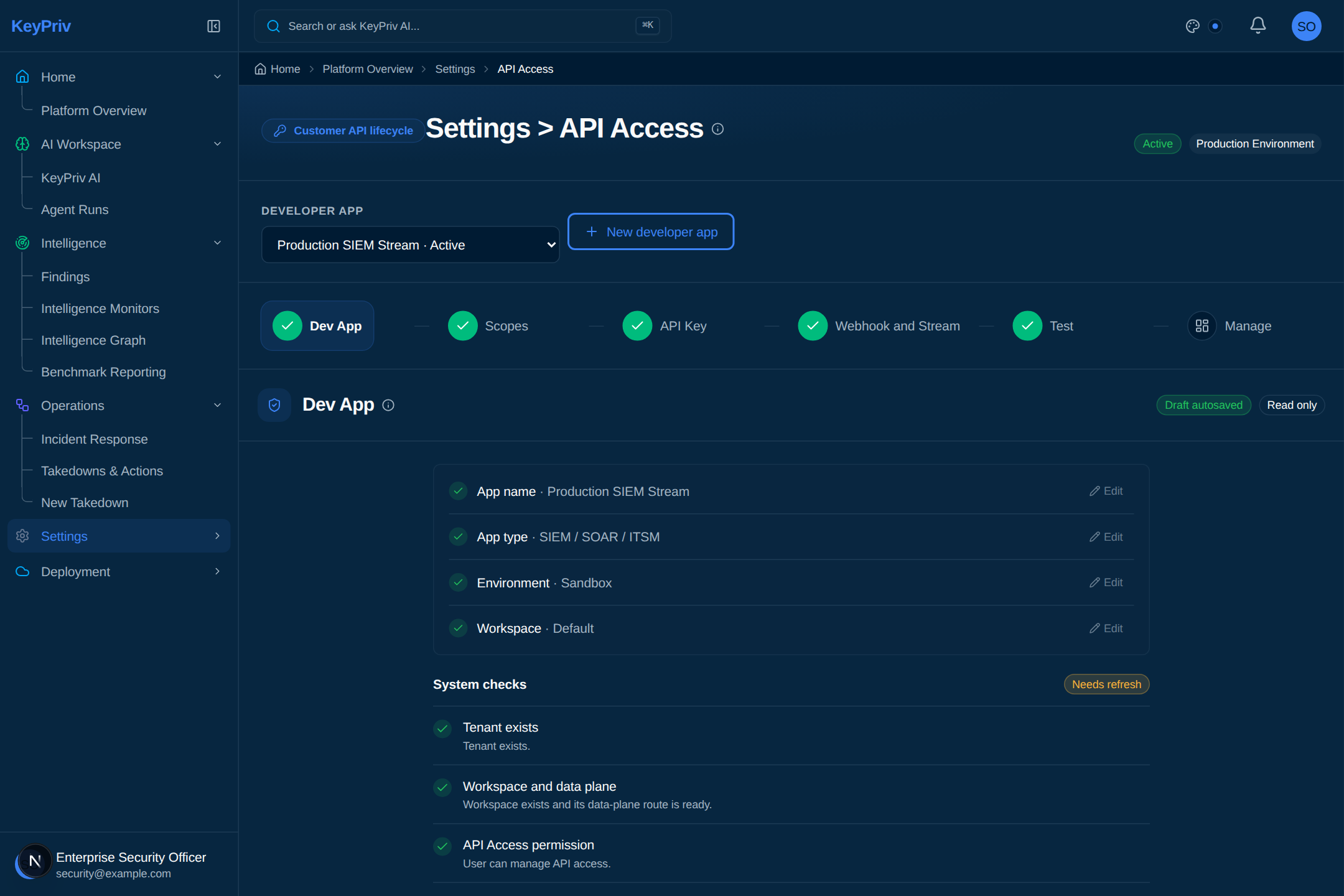Image resolution: width=1344 pixels, height=896 pixels.
Task: Click Deployment cloud icon
Action: [22, 571]
